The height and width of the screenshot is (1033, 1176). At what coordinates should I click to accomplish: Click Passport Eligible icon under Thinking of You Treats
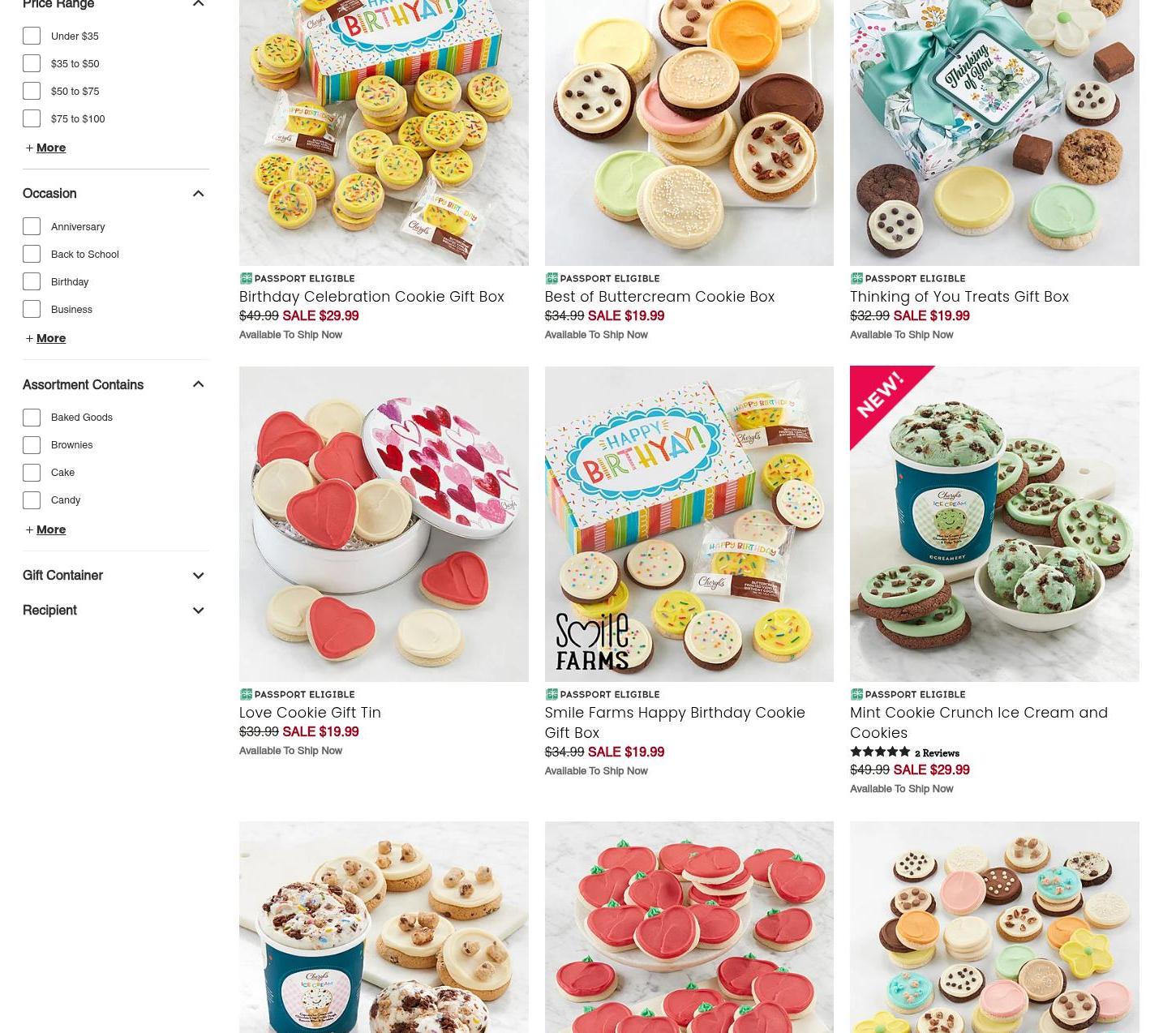click(x=856, y=278)
